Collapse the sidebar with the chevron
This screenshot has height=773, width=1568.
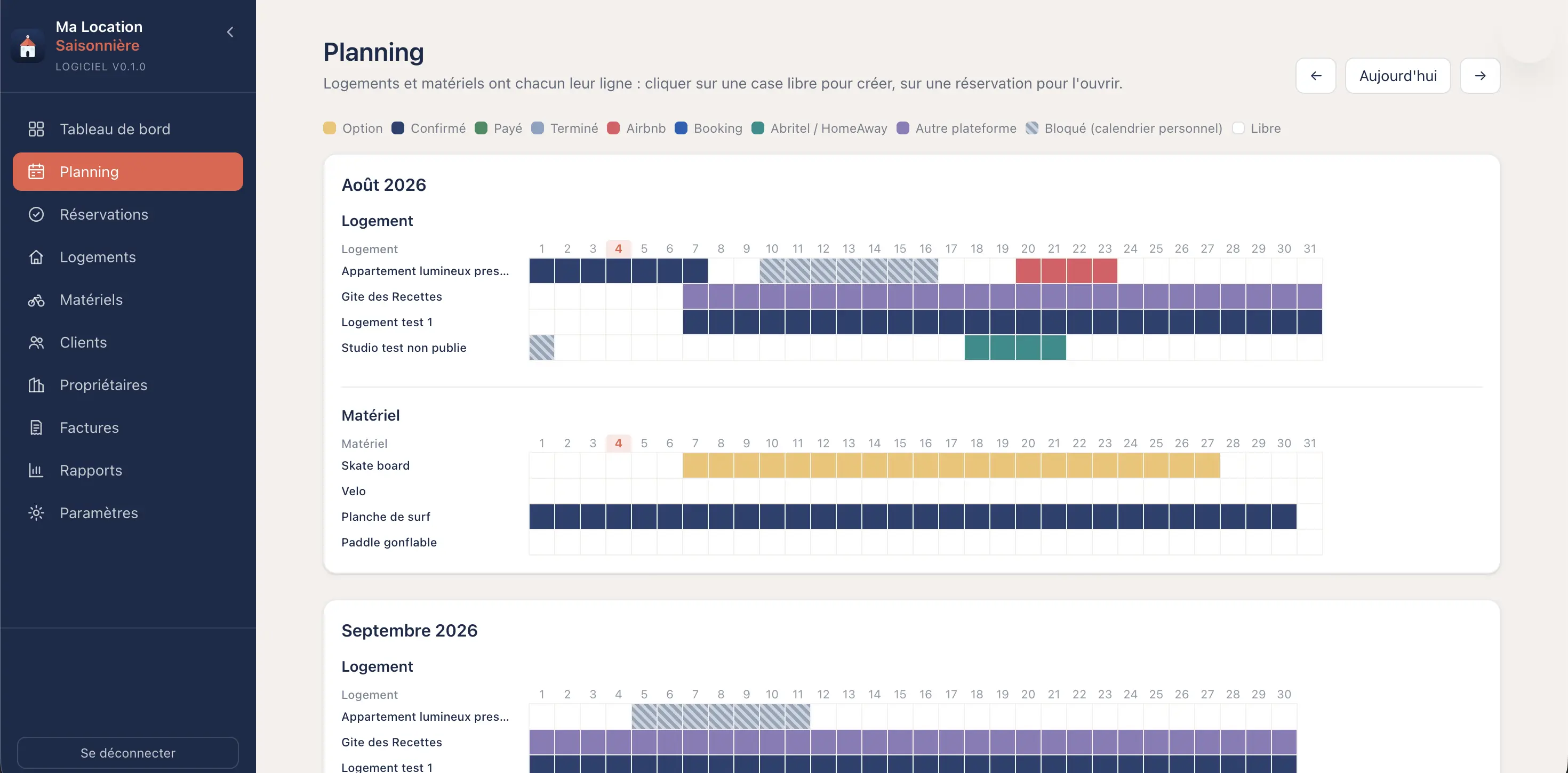point(230,33)
